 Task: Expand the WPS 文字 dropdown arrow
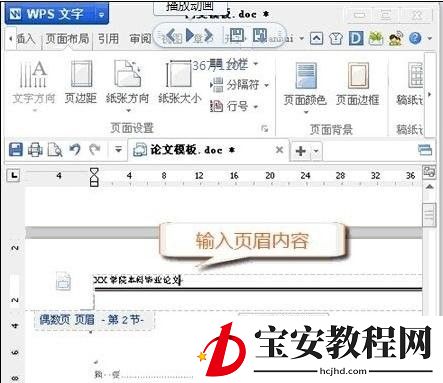(102, 15)
